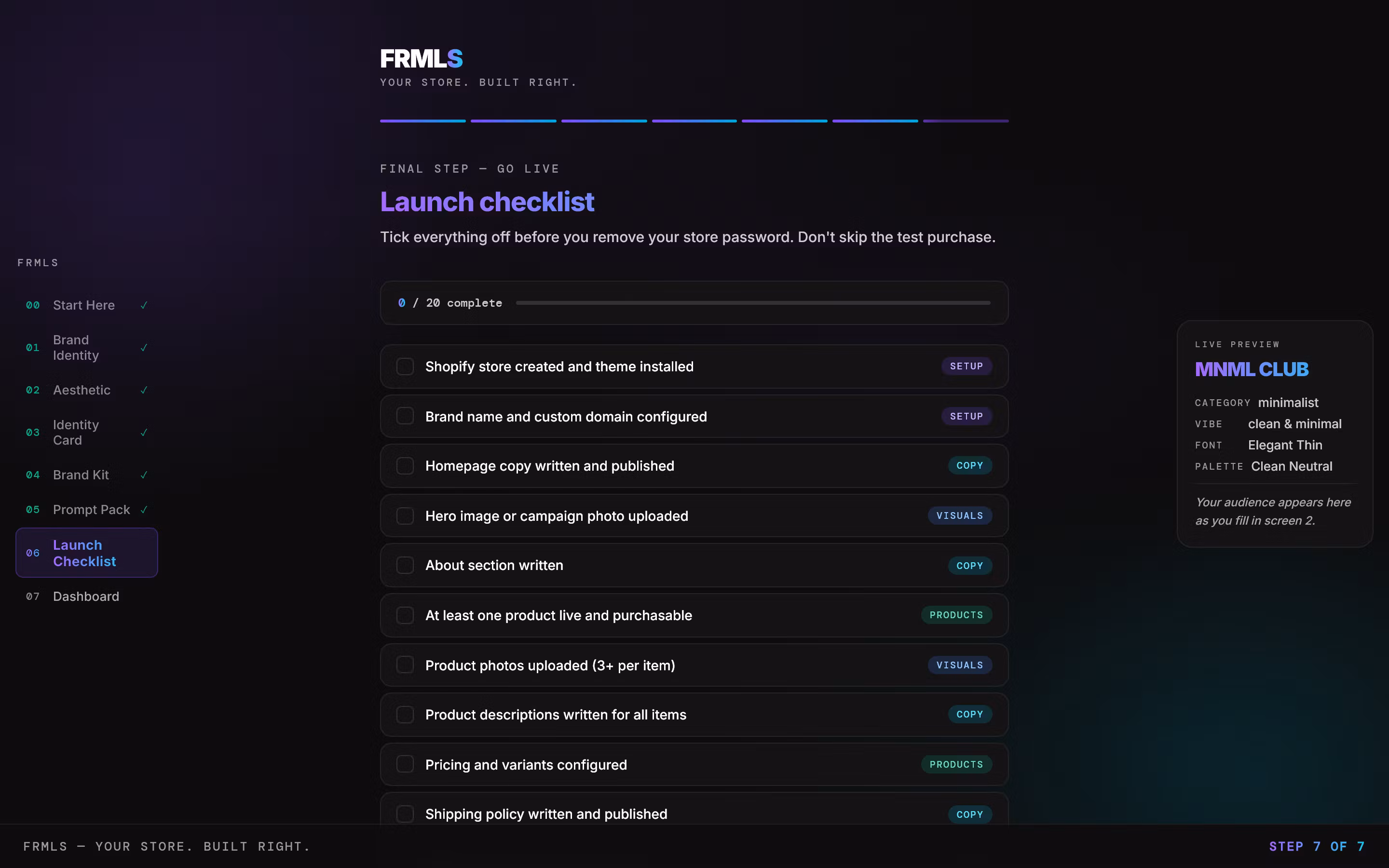The width and height of the screenshot is (1389, 868).
Task: Click the Brand Kit checkmark icon
Action: (144, 475)
